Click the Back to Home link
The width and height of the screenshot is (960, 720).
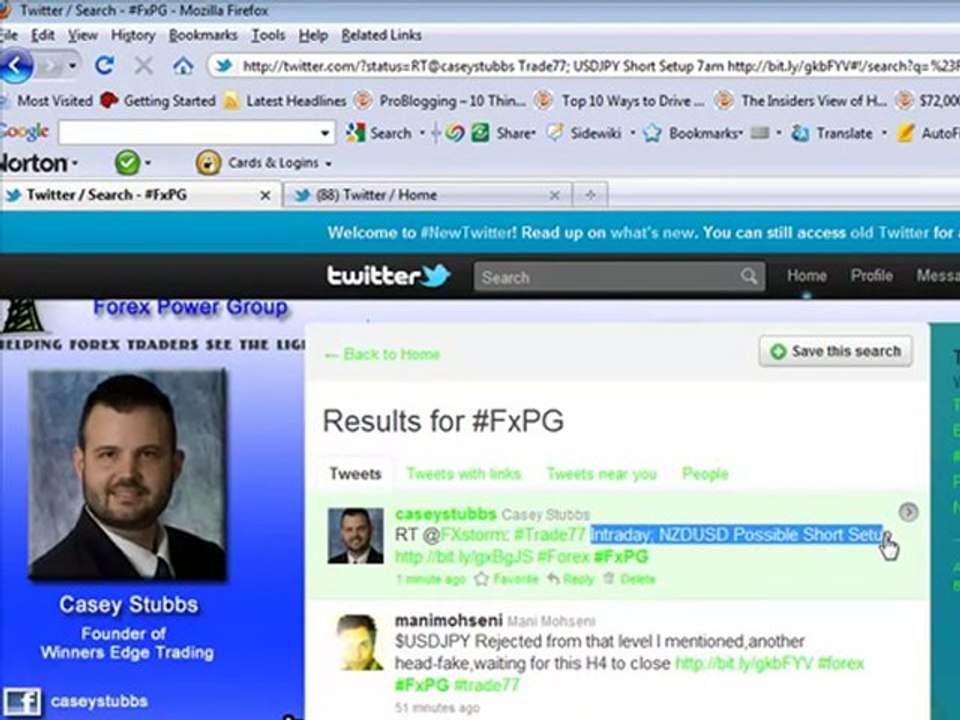click(383, 354)
